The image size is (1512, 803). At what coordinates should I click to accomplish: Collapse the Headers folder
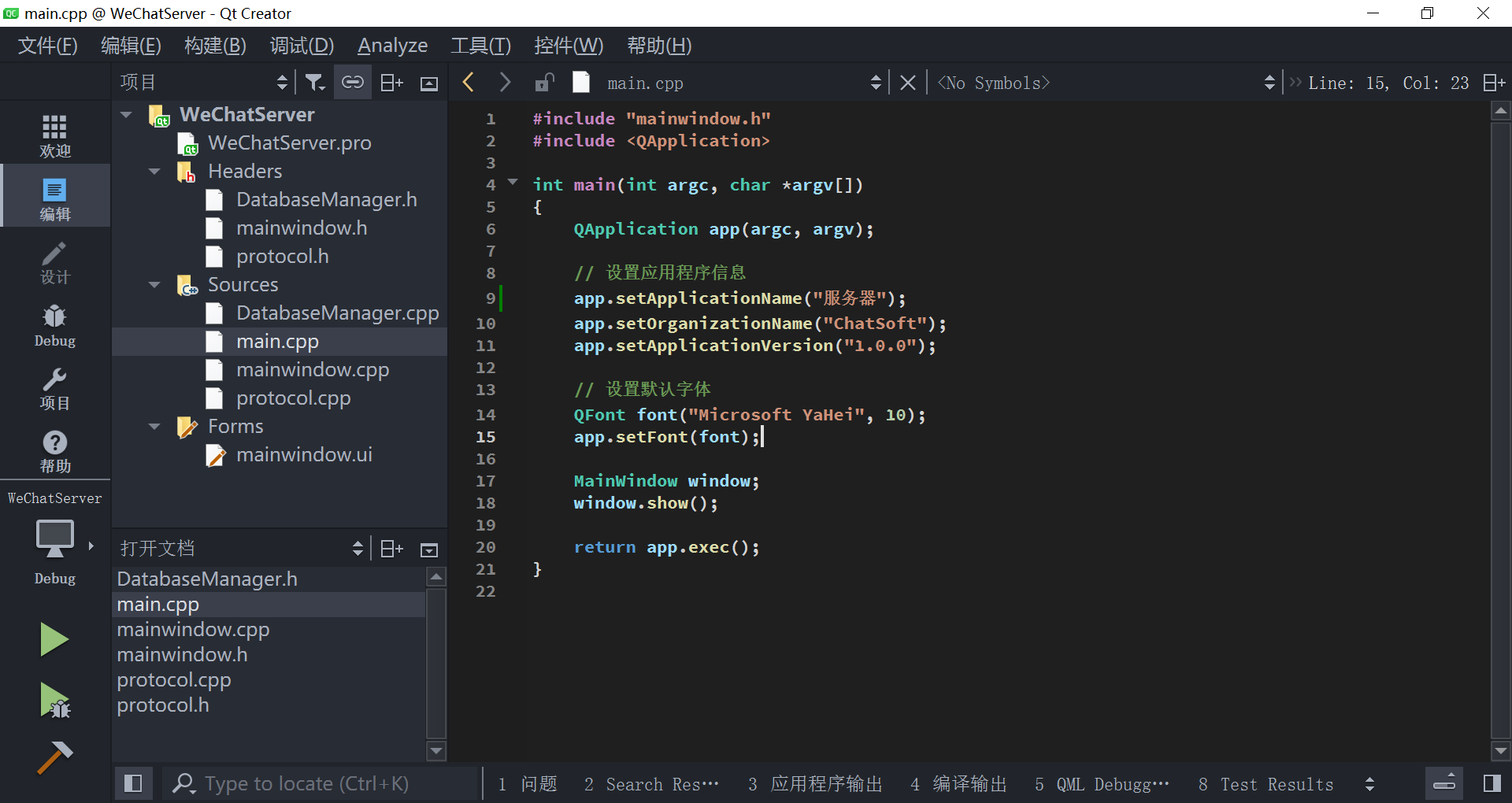tap(154, 172)
